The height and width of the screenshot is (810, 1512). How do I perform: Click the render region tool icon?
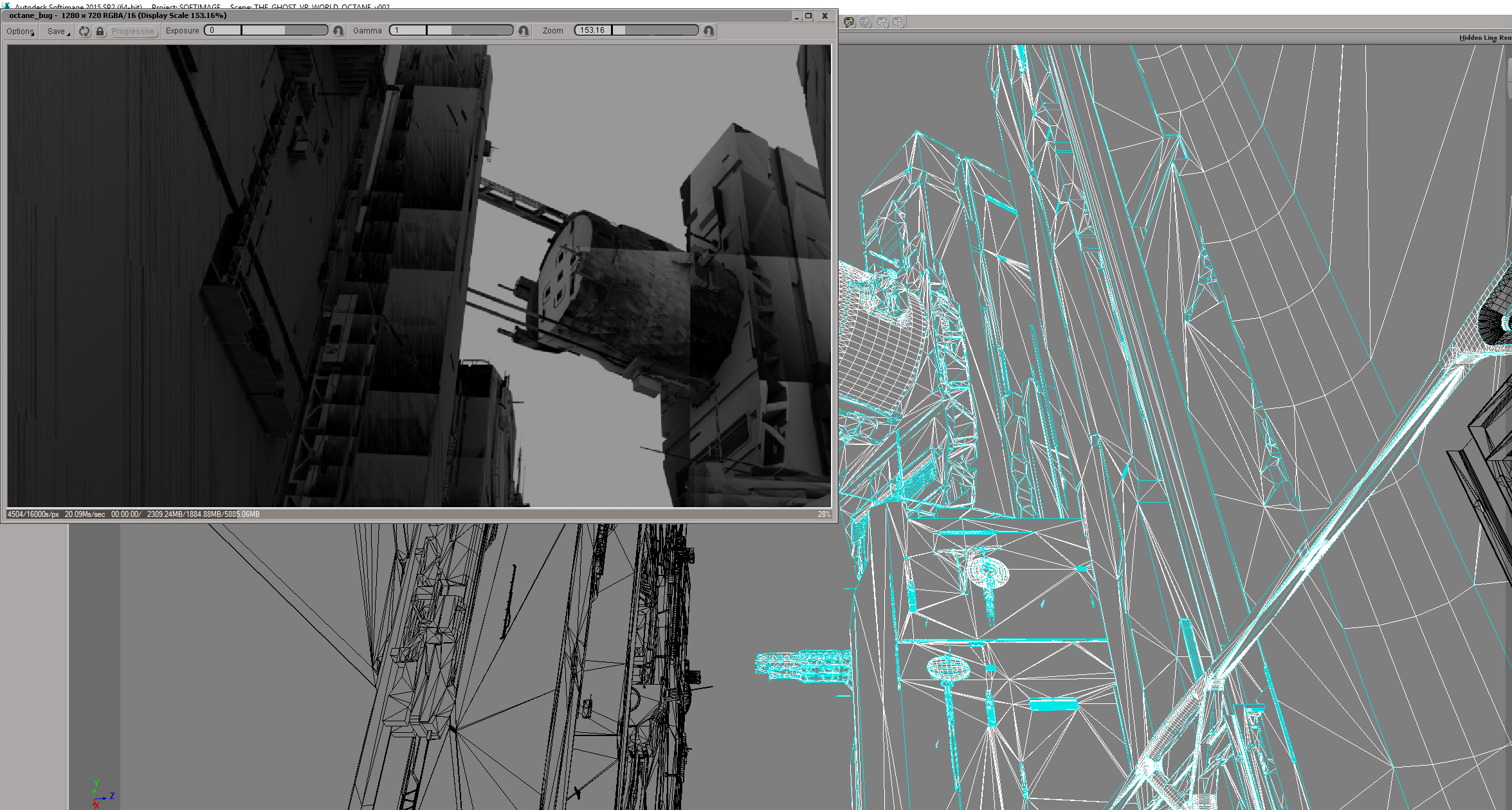pos(849,22)
